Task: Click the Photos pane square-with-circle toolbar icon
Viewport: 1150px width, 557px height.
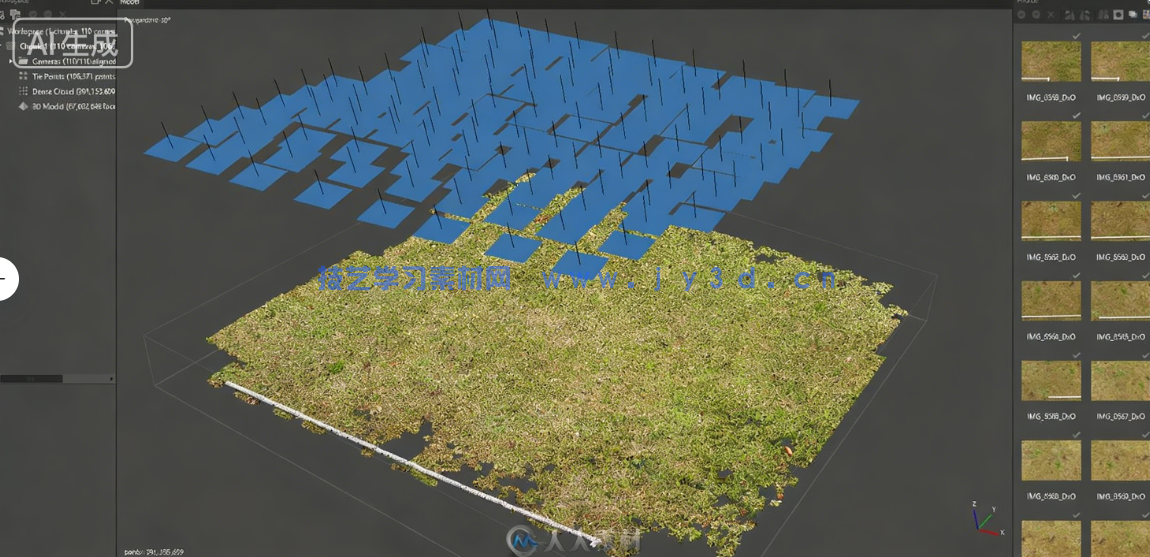Action: pos(1118,15)
